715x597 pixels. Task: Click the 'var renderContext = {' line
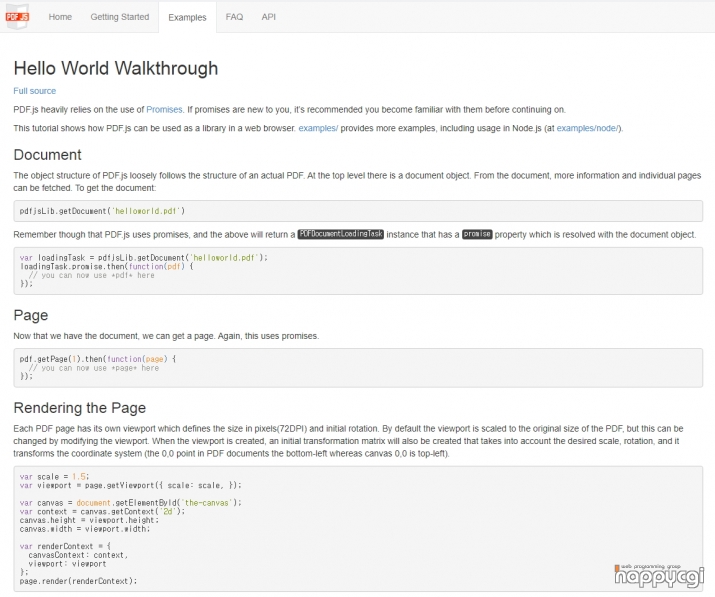coord(65,546)
